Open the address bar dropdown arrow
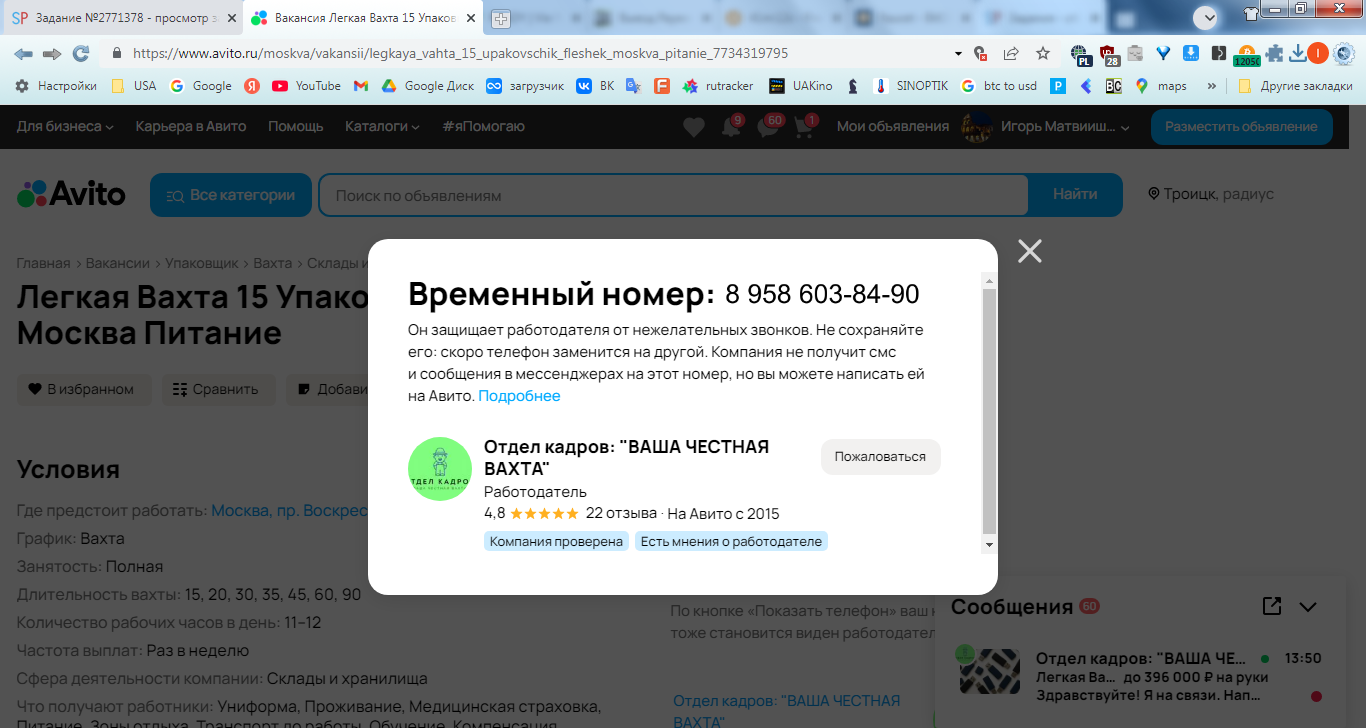The image size is (1366, 728). [958, 54]
